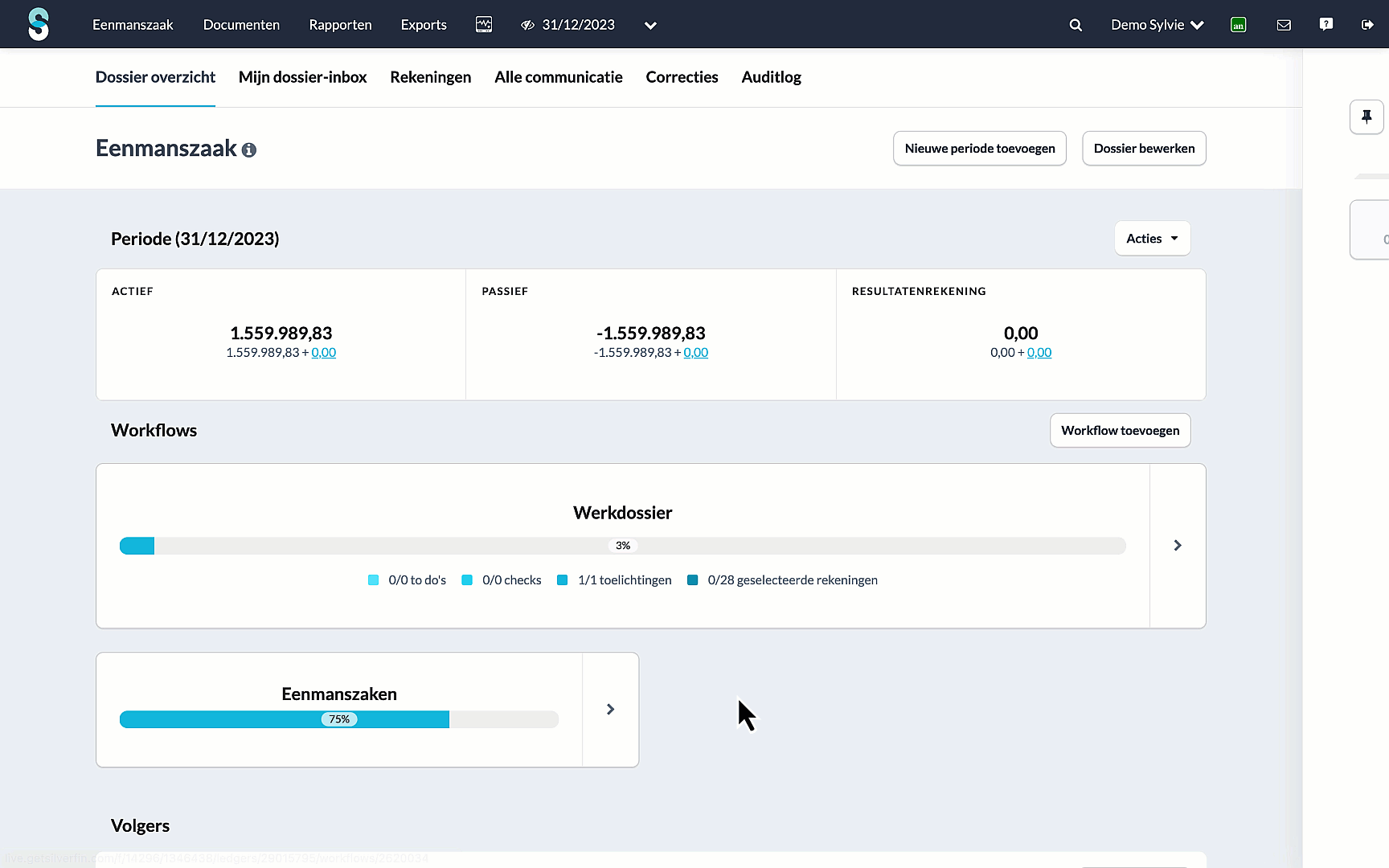Open the envelope mail icon
The image size is (1389, 868).
coord(1284,25)
